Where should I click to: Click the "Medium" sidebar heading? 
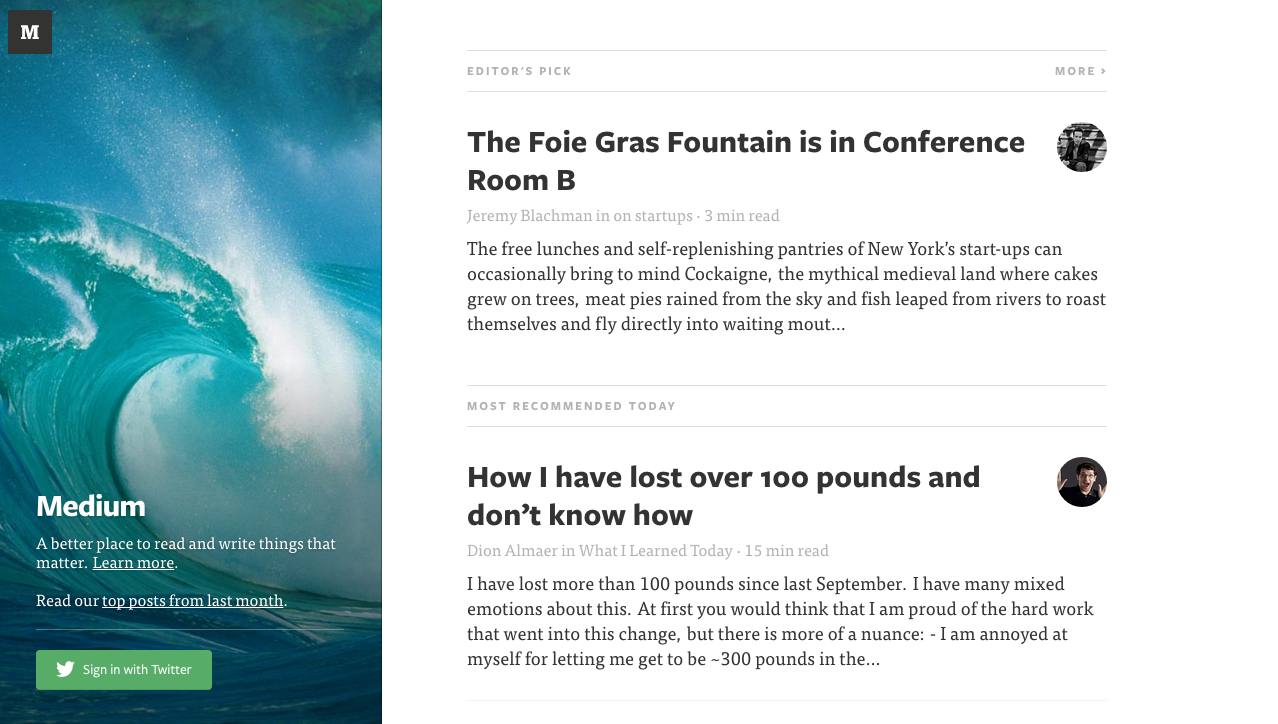point(91,506)
